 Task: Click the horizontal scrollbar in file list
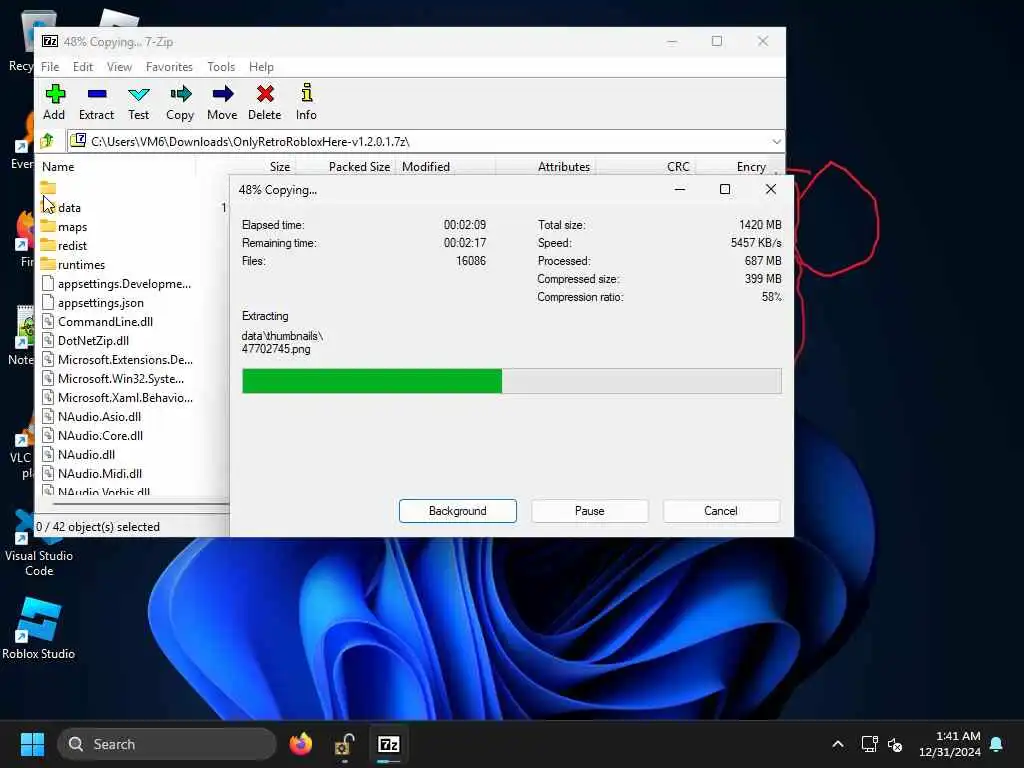point(140,504)
